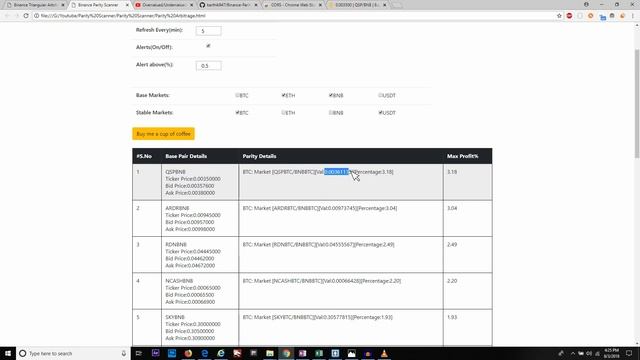Click the ARDRBNB base pair cell
Screen dimensions: 640x360
coord(200,218)
